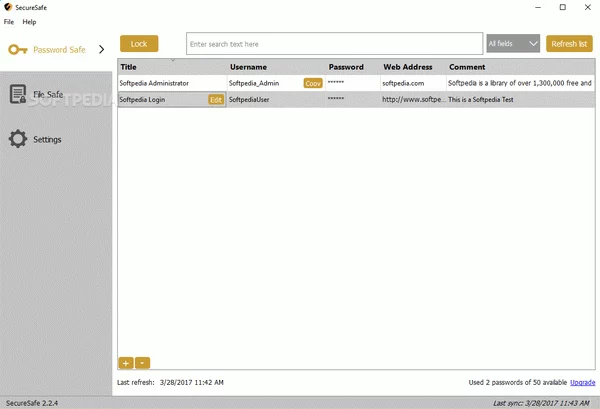The height and width of the screenshot is (409, 600).
Task: Edit the Softpedia Login entry title
Action: click(x=216, y=100)
